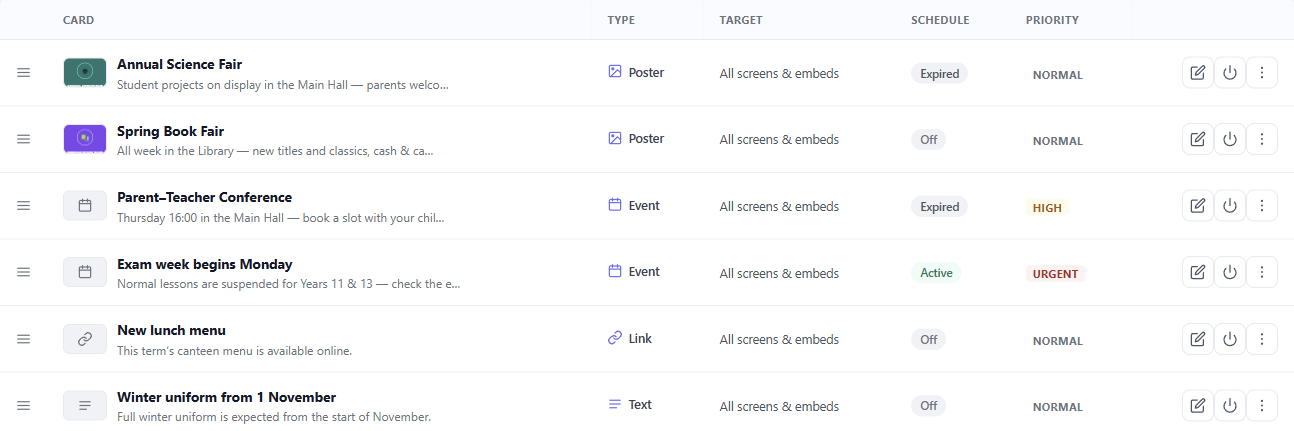Image resolution: width=1294 pixels, height=431 pixels.
Task: Click text-lines thumbnail of Winter uniform card
Action: [85, 405]
